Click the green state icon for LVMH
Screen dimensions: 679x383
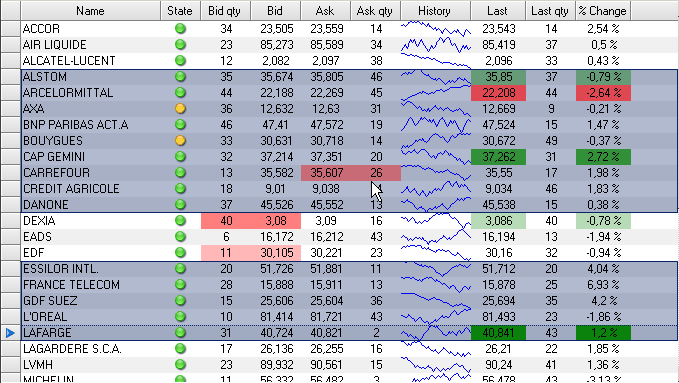(180, 365)
